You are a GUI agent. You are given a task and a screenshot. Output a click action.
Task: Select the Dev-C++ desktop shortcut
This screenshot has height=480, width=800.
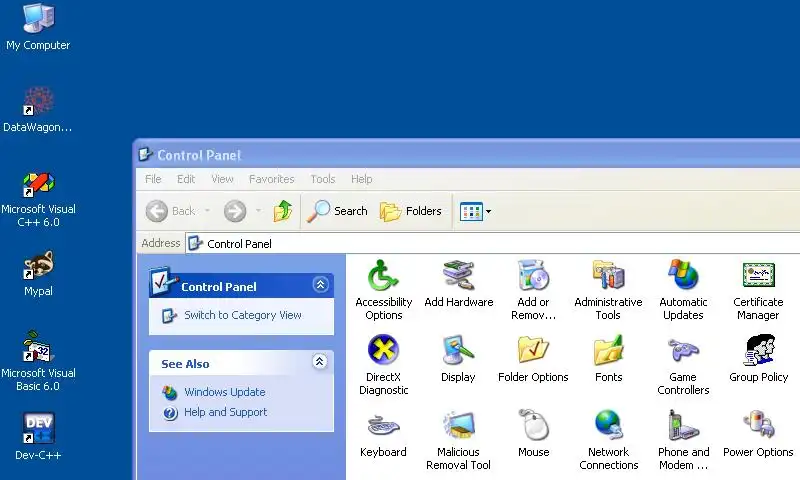pyautogui.click(x=38, y=437)
